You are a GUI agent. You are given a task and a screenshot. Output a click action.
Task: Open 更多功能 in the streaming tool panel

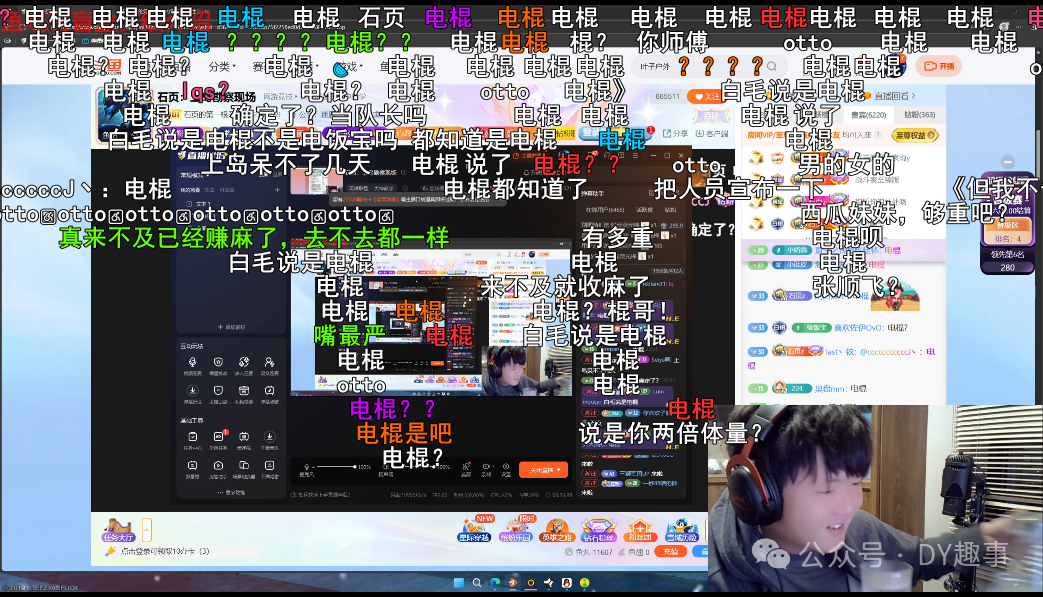click(x=231, y=493)
